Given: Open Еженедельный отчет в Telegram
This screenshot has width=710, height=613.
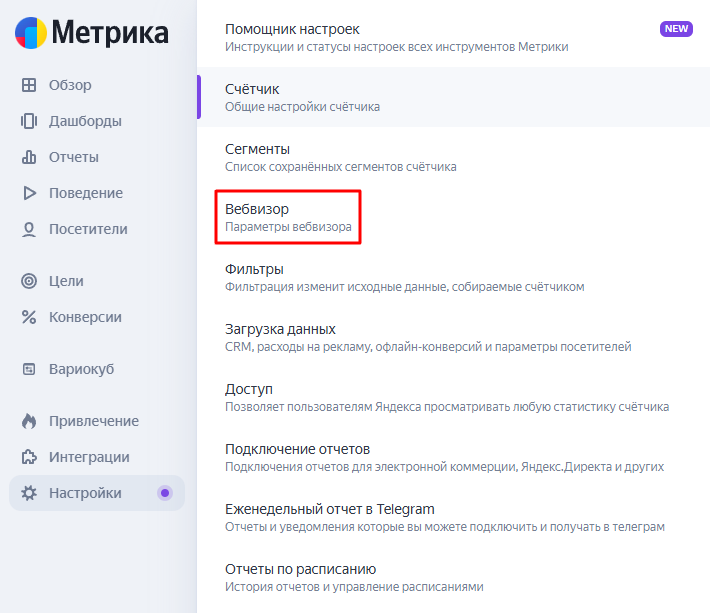Looking at the screenshot, I should [454, 517].
